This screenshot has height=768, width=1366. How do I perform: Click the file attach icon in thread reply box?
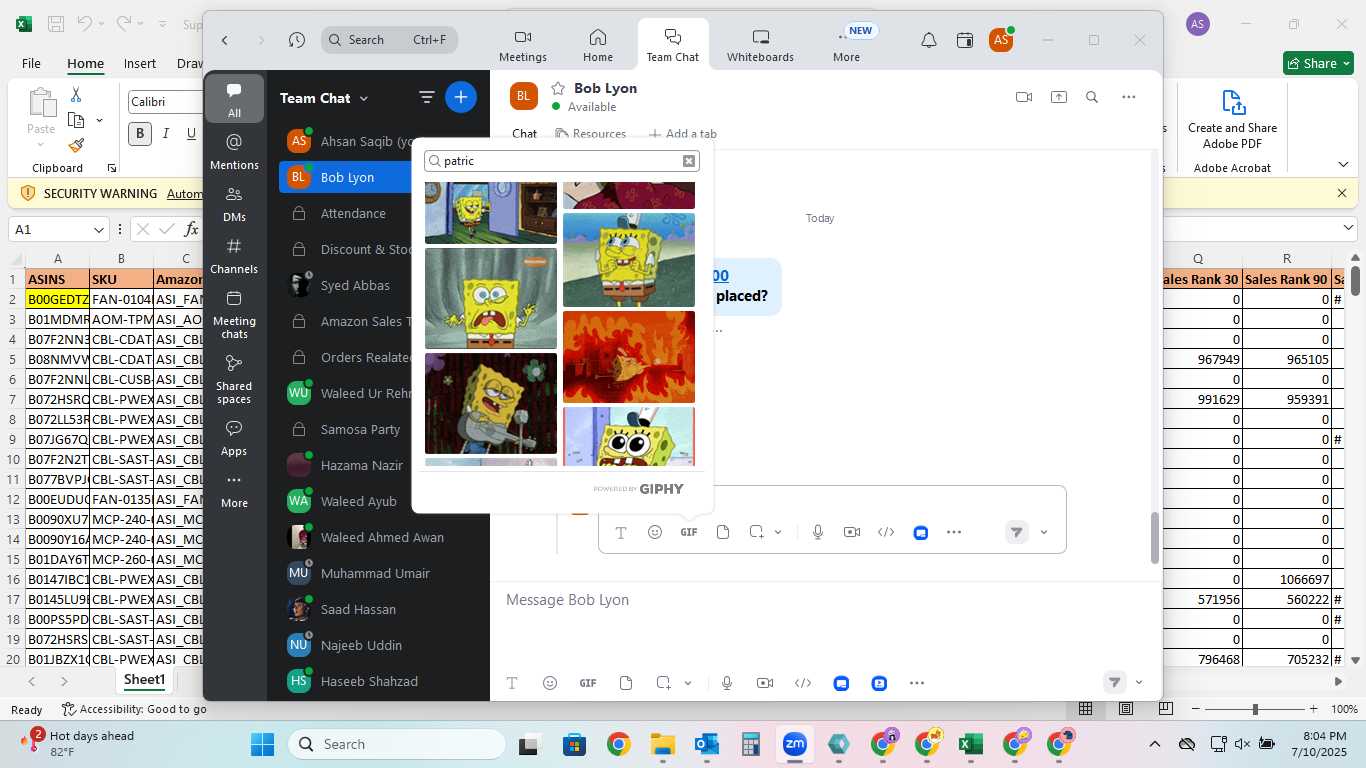tap(723, 532)
